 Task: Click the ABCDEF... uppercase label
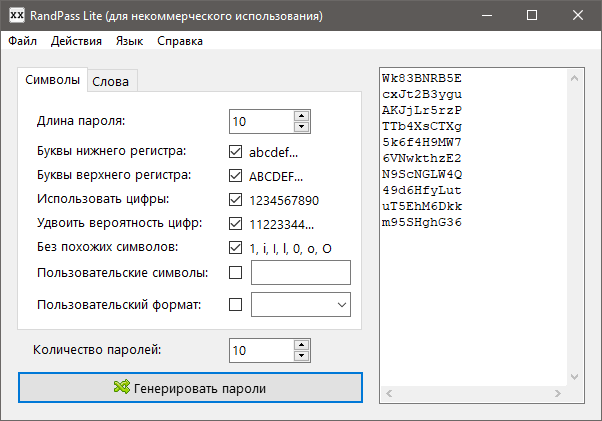pos(276,177)
